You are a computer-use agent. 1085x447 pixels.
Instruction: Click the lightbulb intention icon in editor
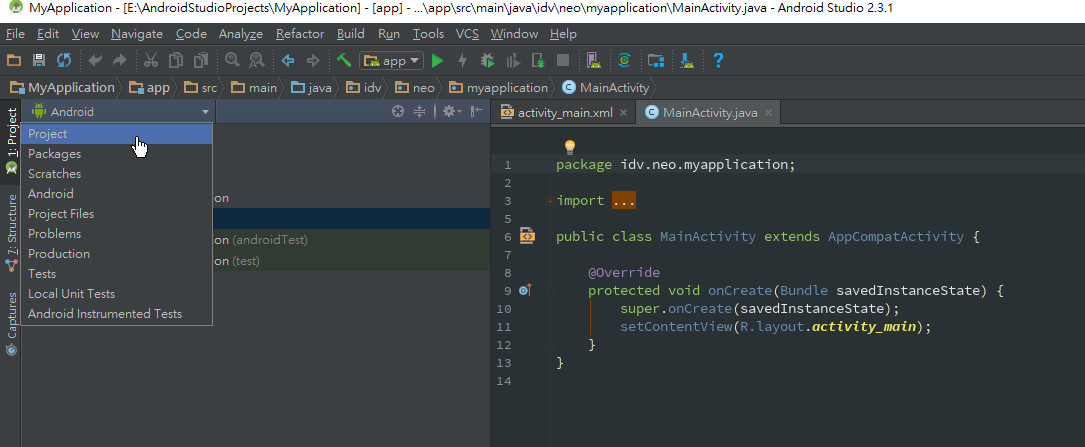(x=569, y=147)
